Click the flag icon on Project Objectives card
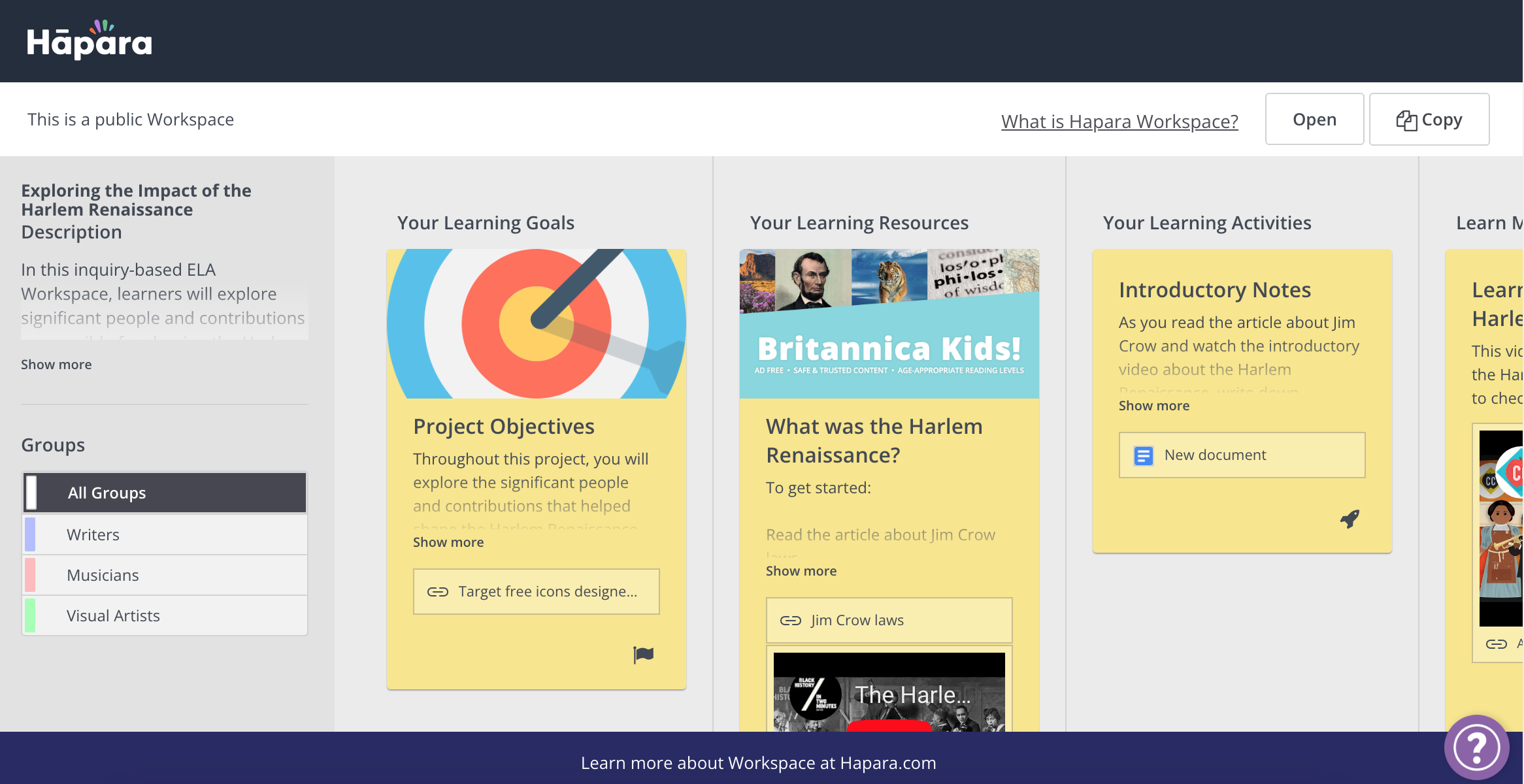 point(643,654)
